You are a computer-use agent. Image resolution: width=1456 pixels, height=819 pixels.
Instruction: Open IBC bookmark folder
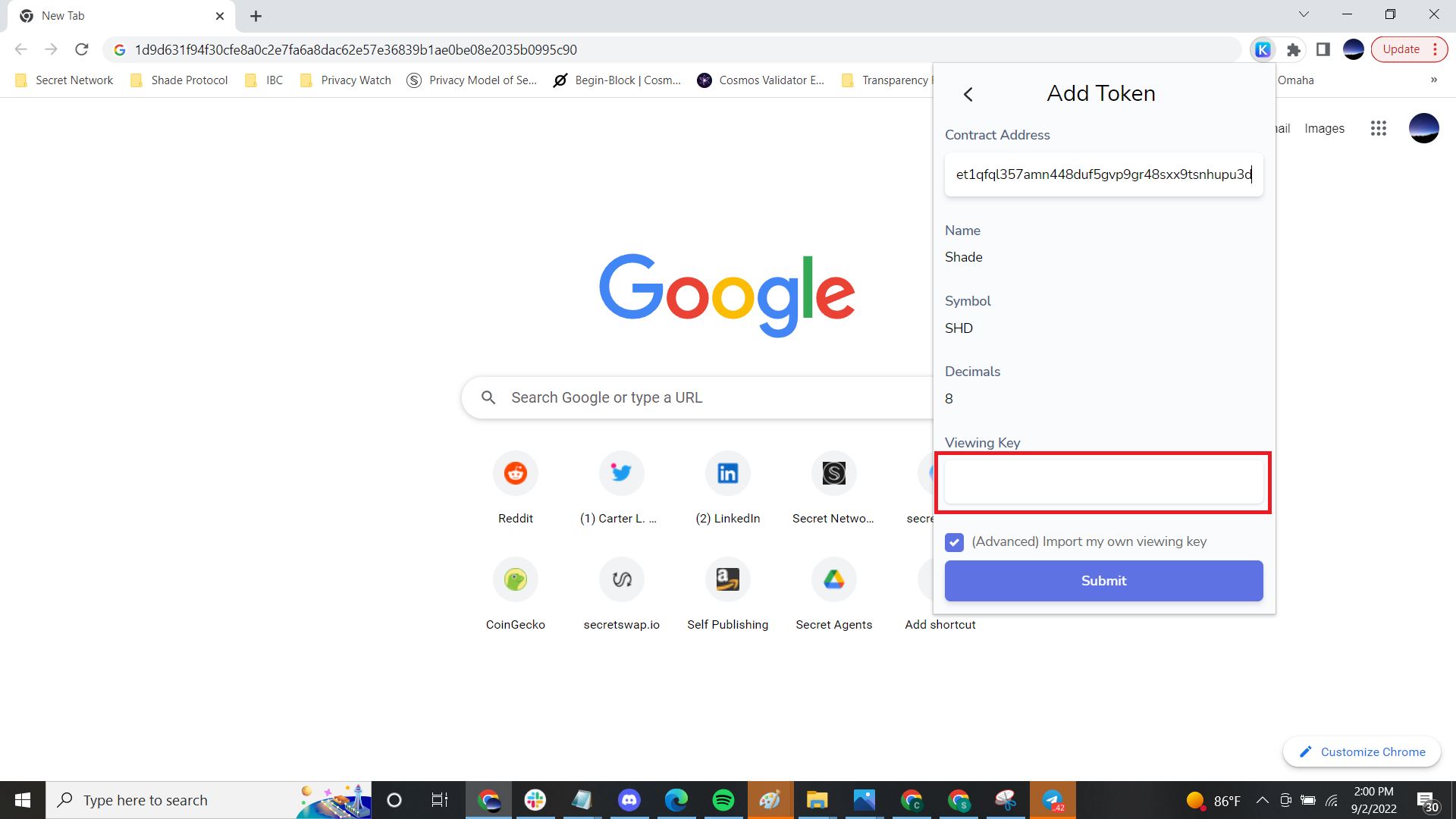(x=264, y=80)
